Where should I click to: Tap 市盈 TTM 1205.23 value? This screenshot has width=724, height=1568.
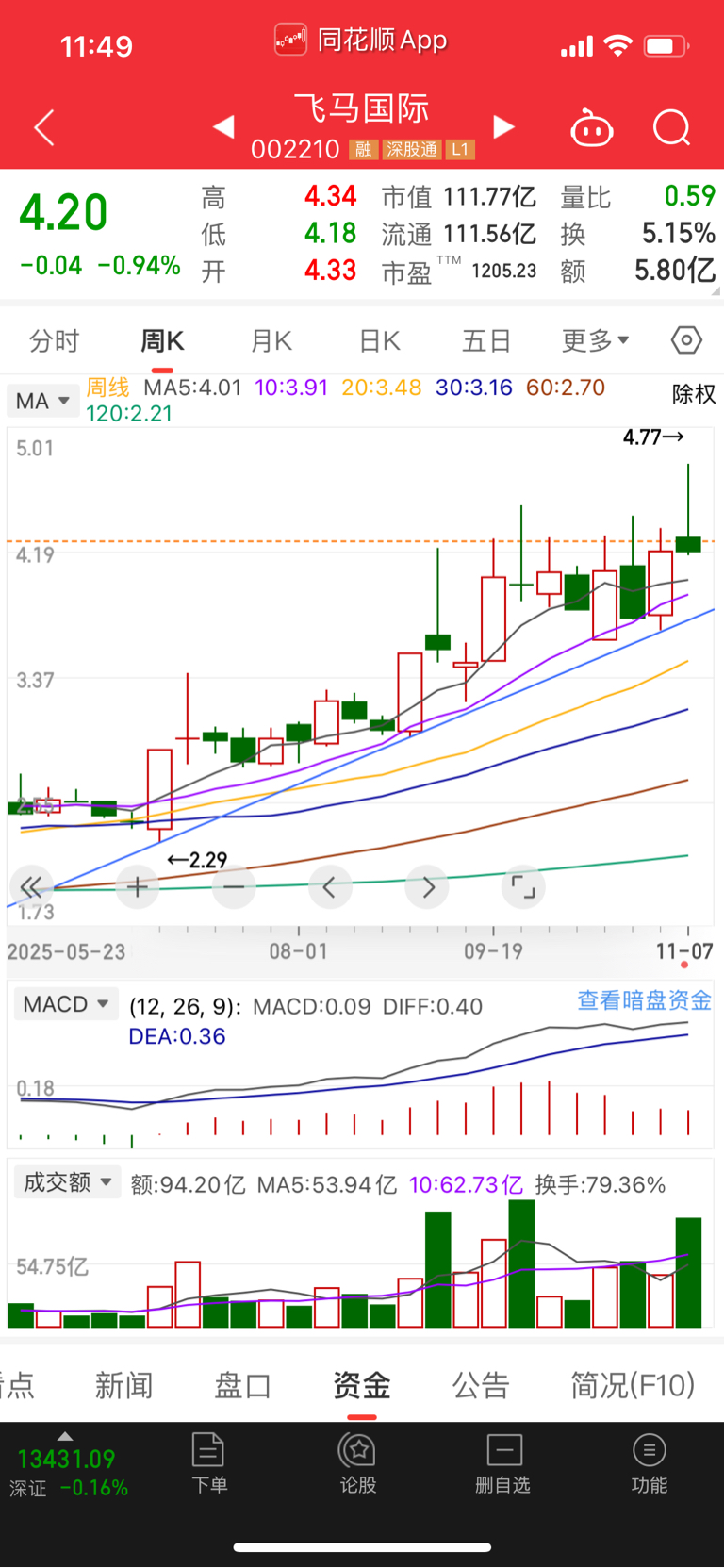pos(503,272)
